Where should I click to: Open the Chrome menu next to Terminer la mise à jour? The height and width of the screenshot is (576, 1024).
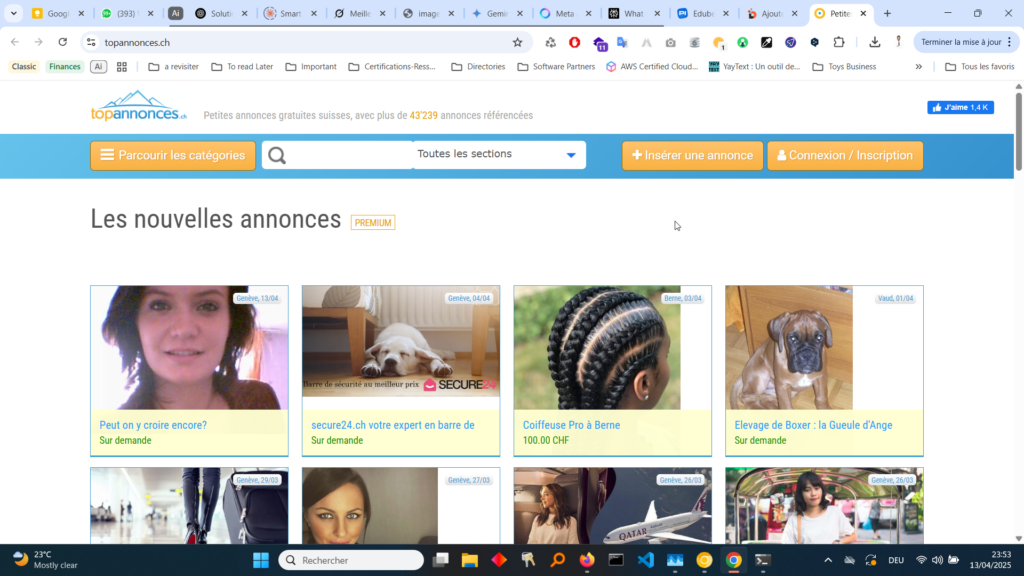point(1010,42)
